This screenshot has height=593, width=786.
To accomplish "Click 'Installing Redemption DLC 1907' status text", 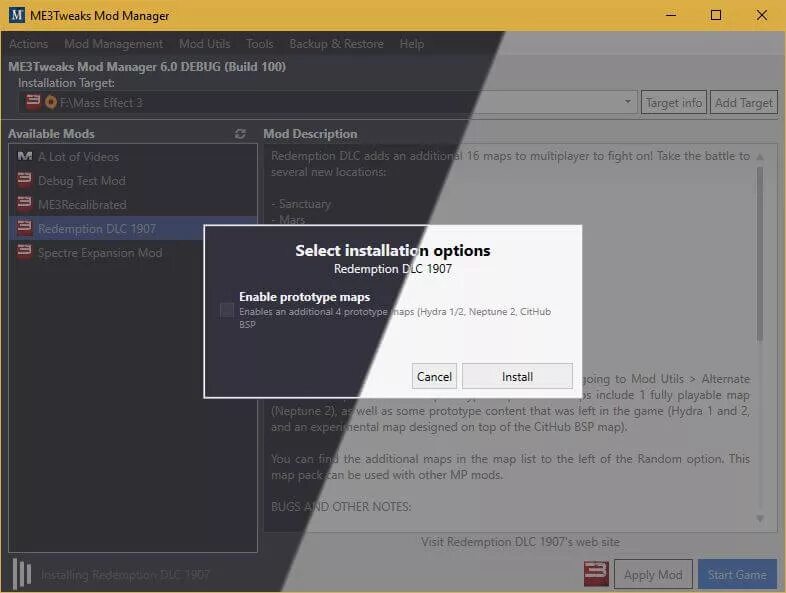I will (x=125, y=574).
